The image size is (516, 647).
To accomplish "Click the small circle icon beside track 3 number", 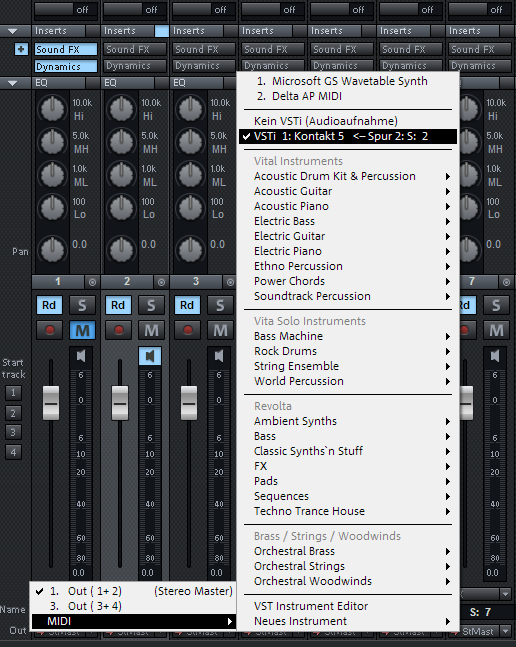I will tap(230, 282).
